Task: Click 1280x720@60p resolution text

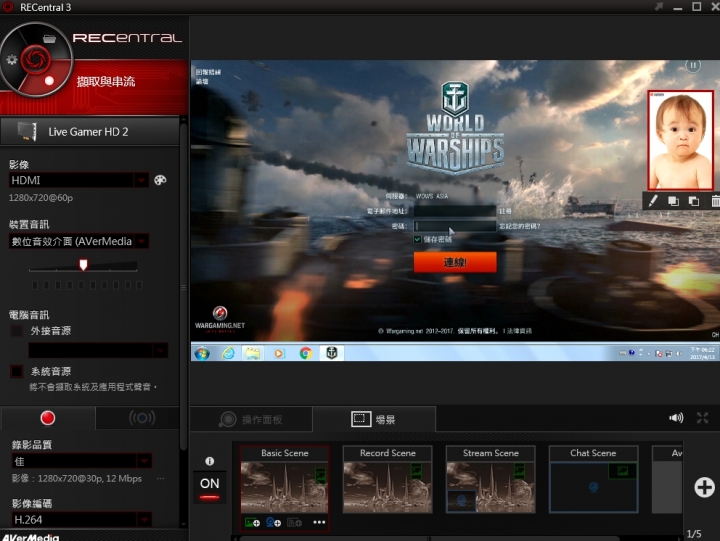Action: click(41, 198)
